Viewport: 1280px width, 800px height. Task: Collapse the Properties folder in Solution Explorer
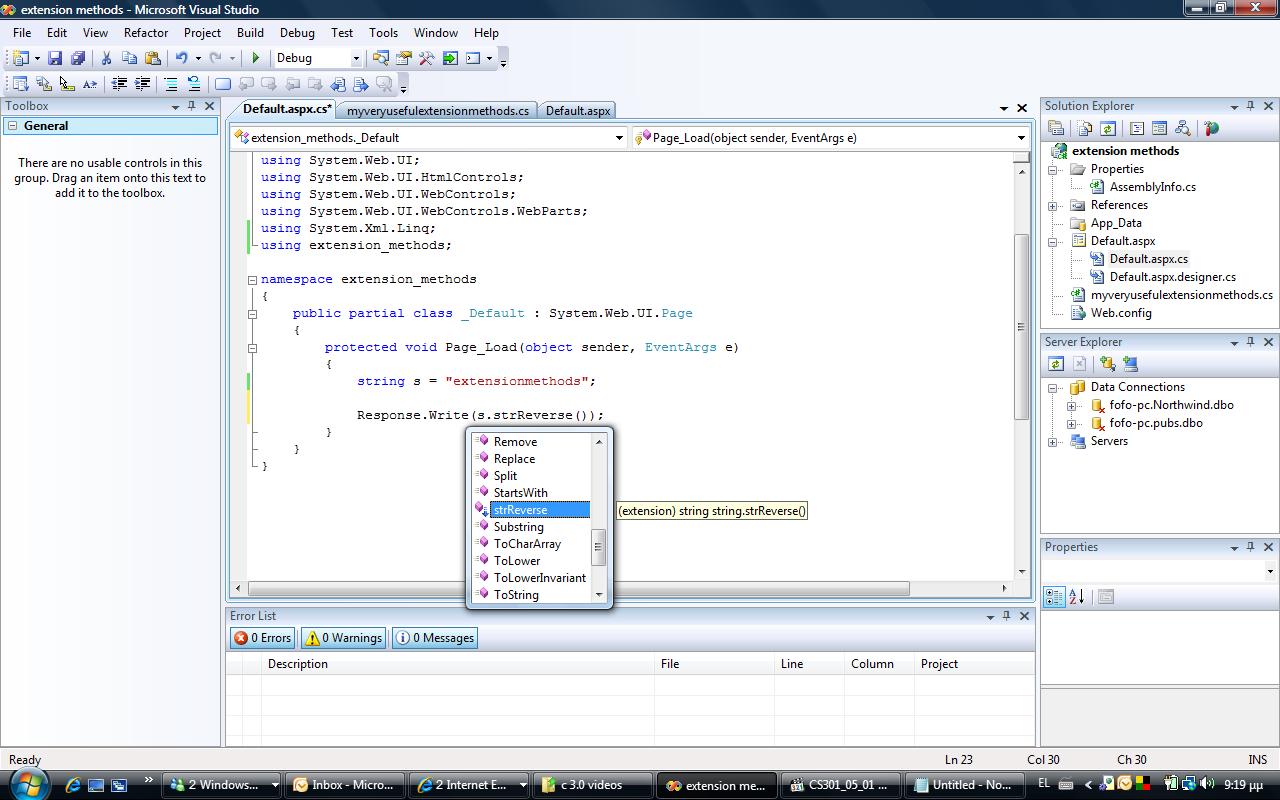[1053, 169]
